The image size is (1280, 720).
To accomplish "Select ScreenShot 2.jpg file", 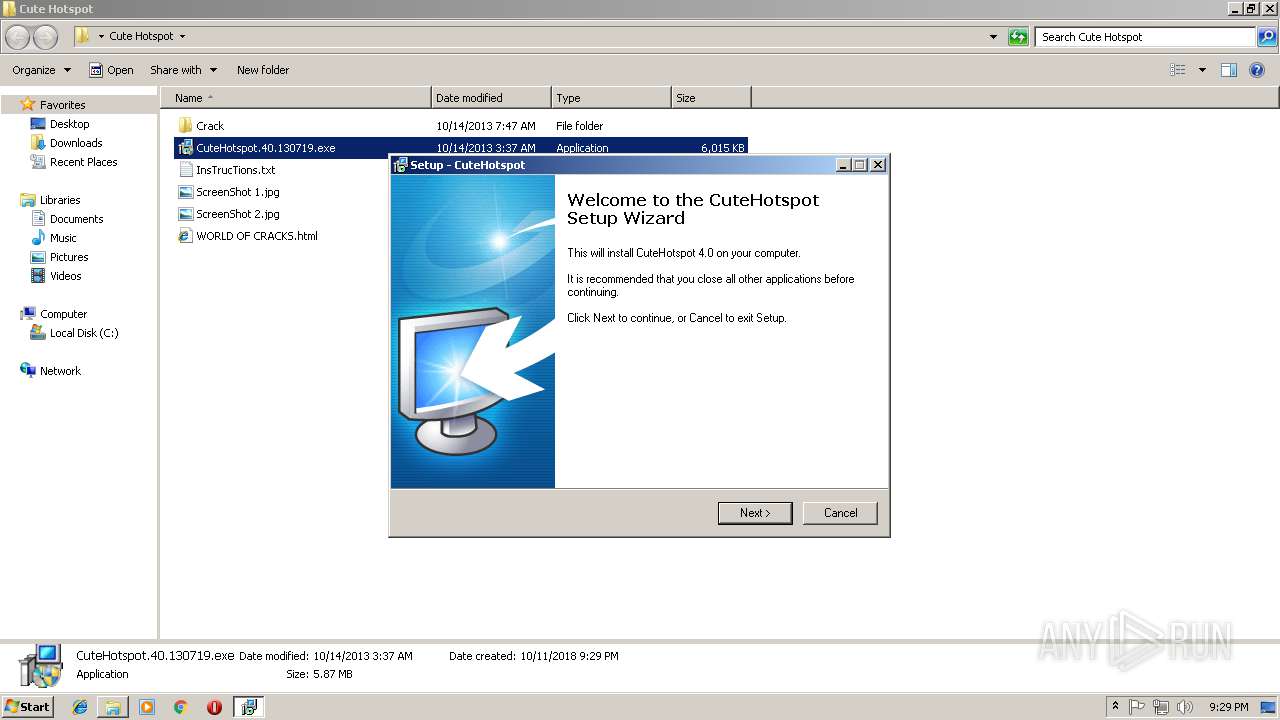I will click(x=238, y=214).
